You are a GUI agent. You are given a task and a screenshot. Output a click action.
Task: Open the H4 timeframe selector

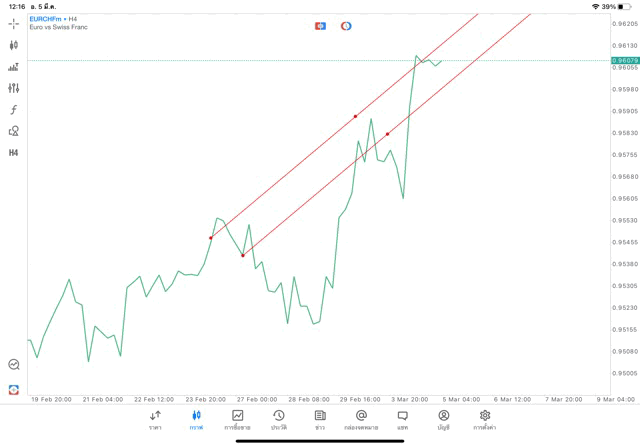pos(14,153)
